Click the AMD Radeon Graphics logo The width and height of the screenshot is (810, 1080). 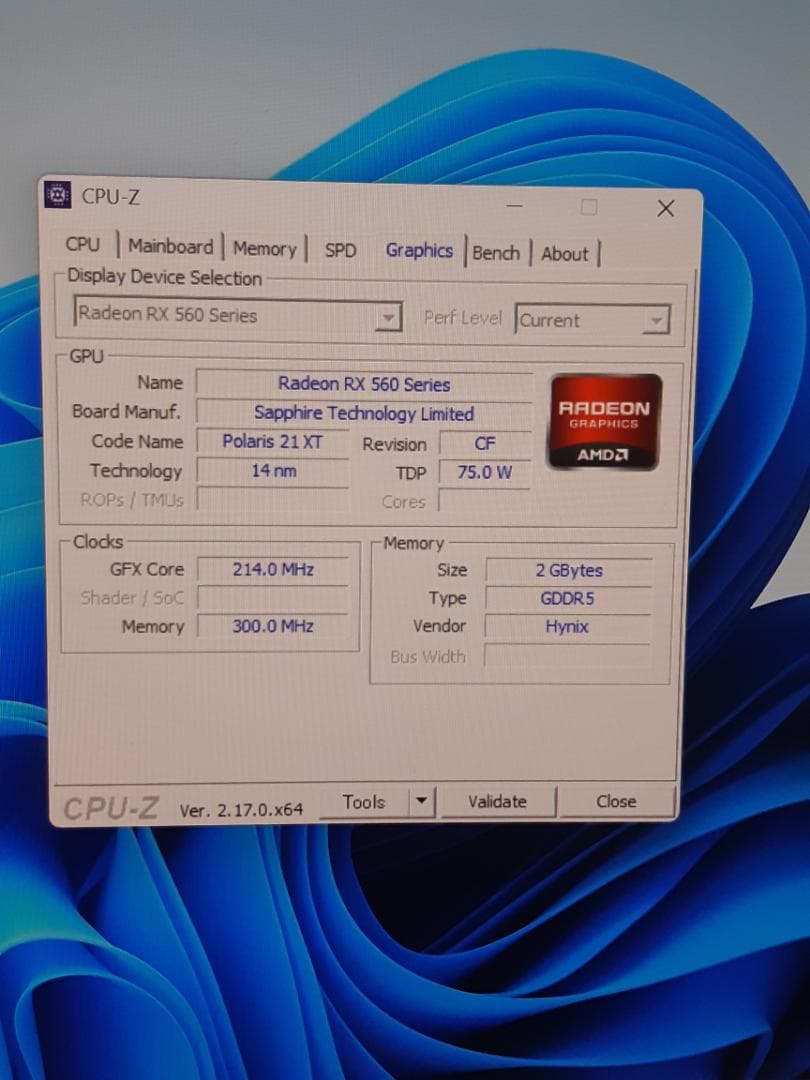tap(603, 421)
